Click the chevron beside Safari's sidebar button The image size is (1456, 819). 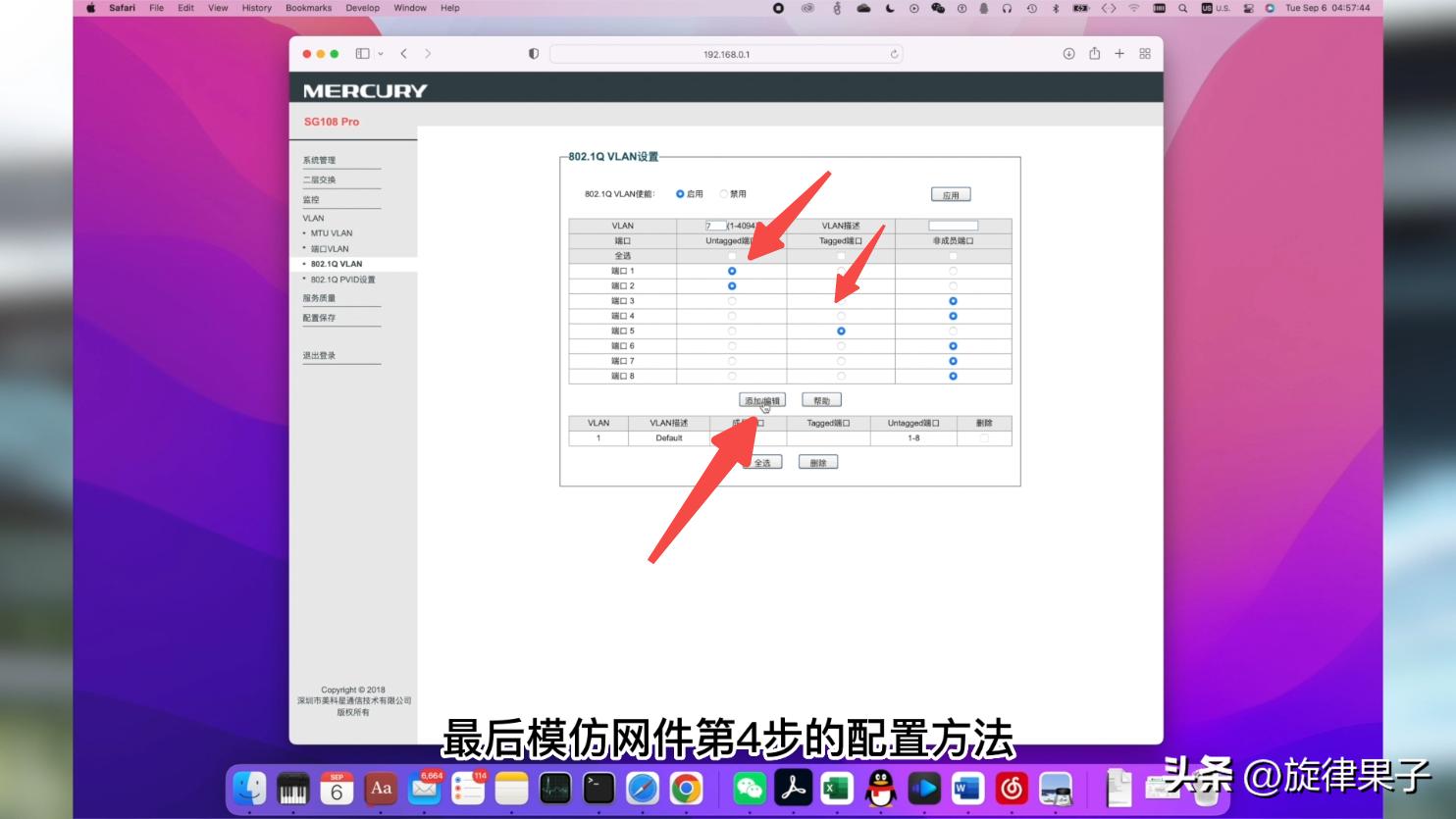tap(383, 54)
